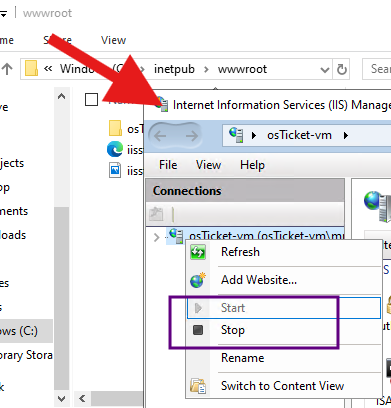The height and width of the screenshot is (408, 391).
Task: Click the double-chevron in Explorer address bar
Action: tap(48, 69)
